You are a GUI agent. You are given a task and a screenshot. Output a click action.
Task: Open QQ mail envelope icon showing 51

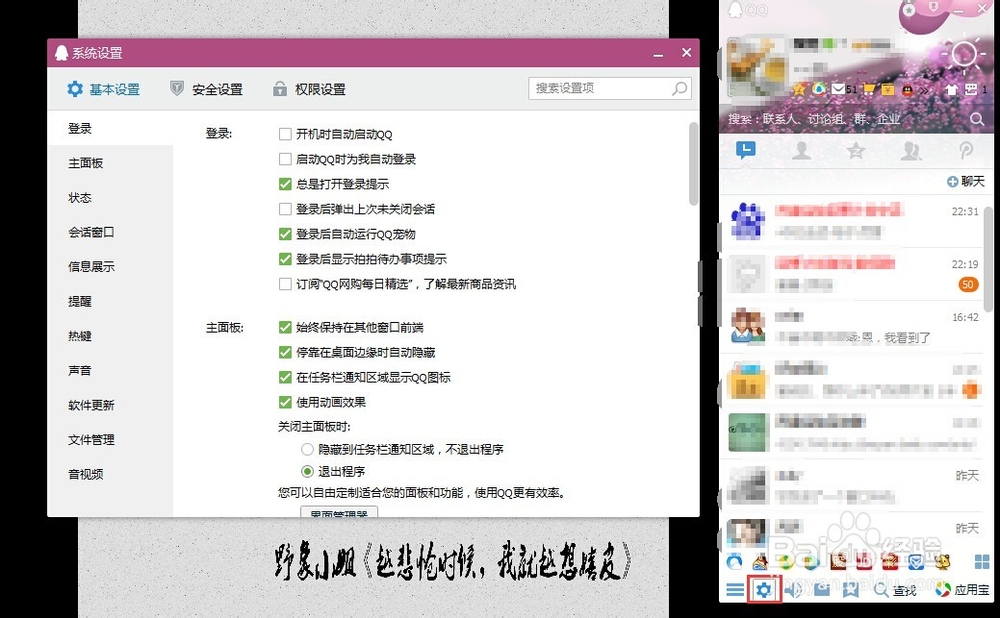click(844, 89)
